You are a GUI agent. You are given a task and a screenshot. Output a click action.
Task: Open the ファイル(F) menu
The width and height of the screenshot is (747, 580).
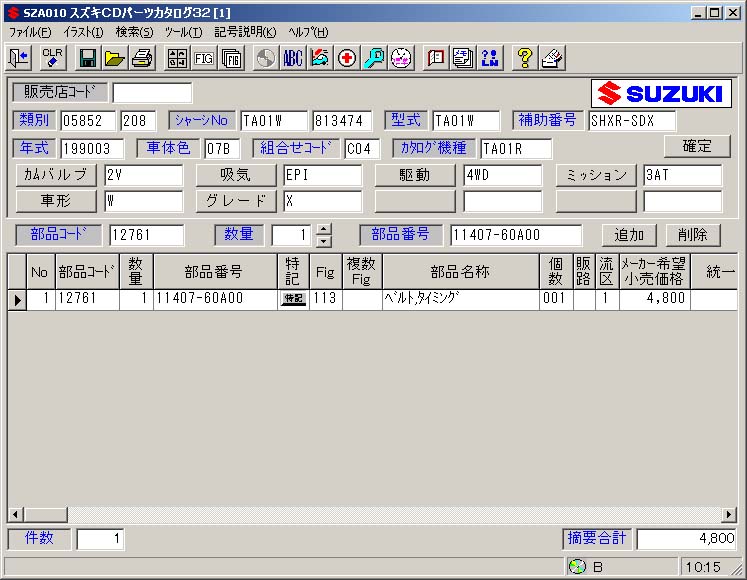[30, 32]
